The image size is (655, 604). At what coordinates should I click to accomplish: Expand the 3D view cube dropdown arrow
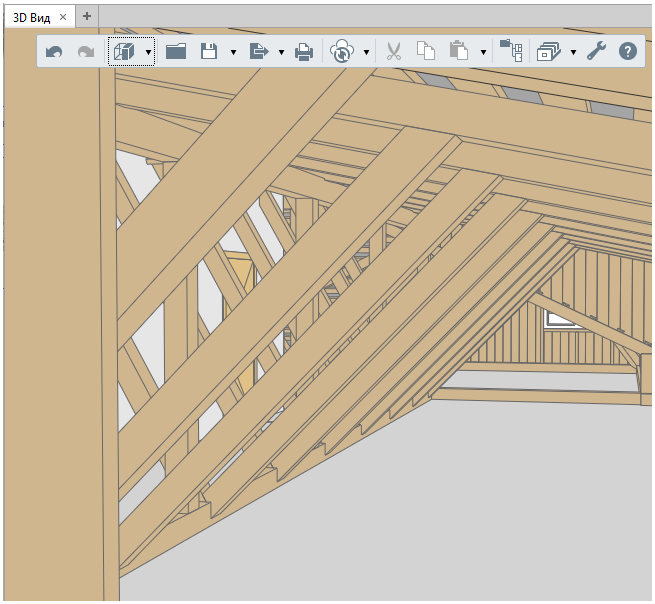pyautogui.click(x=148, y=52)
